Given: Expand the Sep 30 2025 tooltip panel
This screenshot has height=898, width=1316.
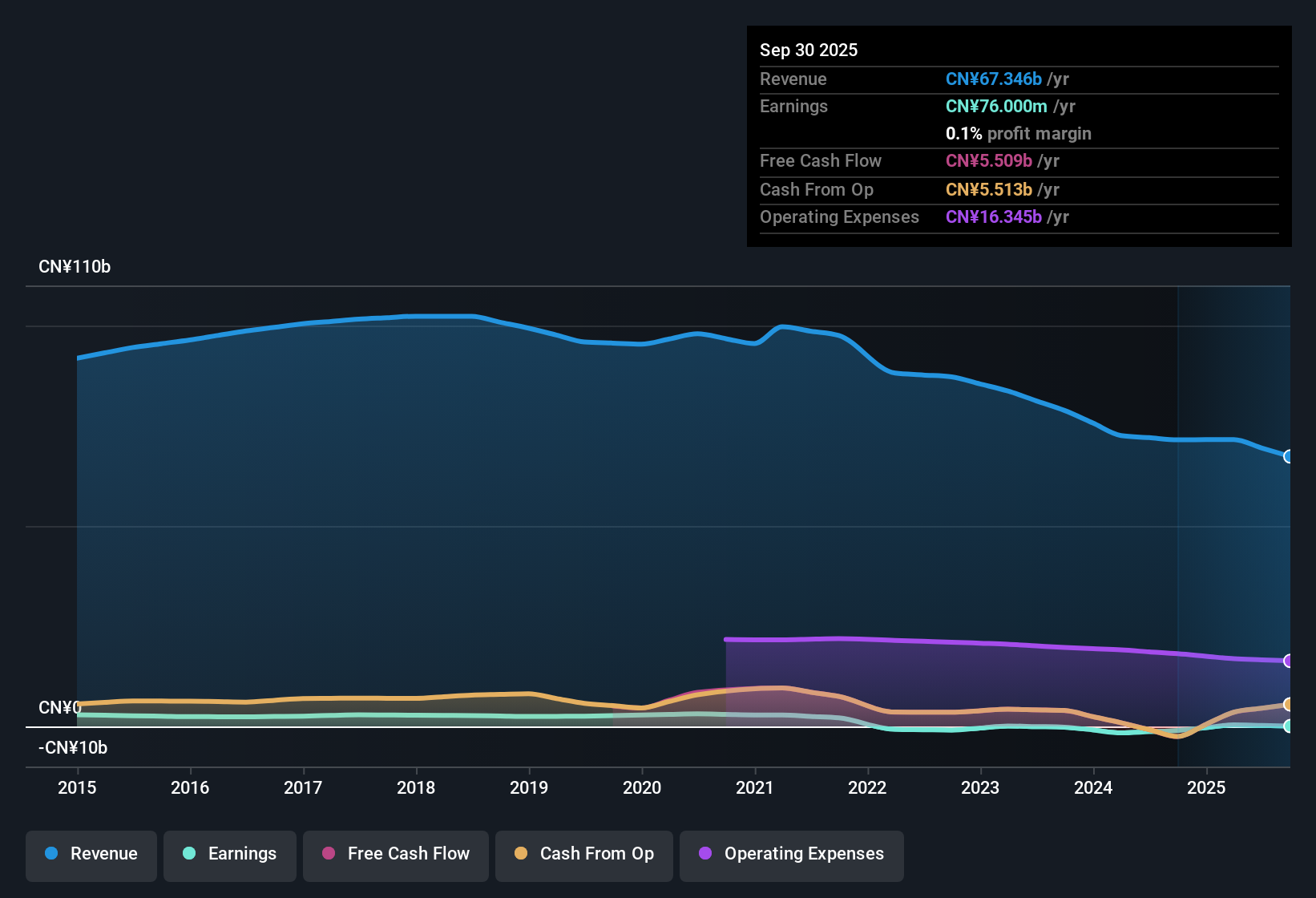Looking at the screenshot, I should [x=1018, y=136].
